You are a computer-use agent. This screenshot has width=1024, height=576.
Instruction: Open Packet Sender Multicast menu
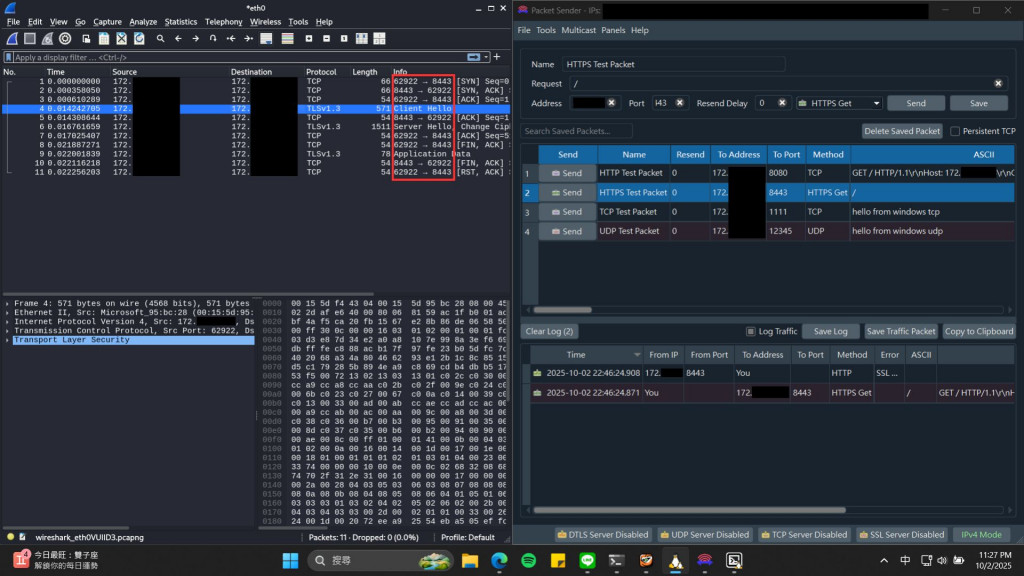[579, 30]
